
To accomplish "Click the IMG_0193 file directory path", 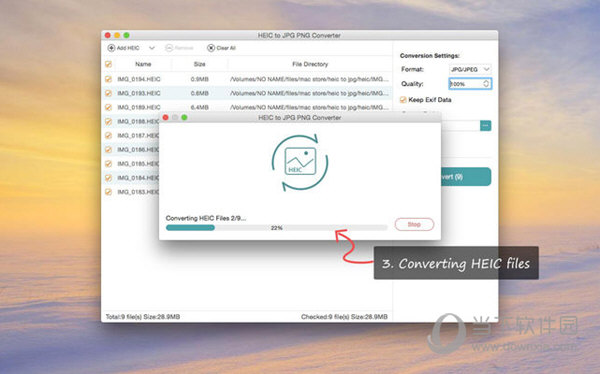I will point(310,93).
